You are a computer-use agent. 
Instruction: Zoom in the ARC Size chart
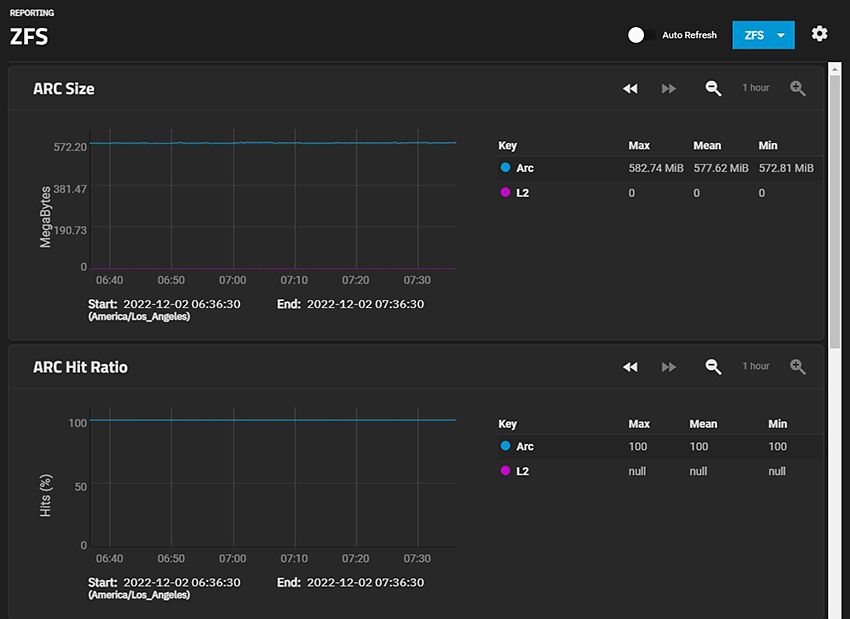point(797,89)
